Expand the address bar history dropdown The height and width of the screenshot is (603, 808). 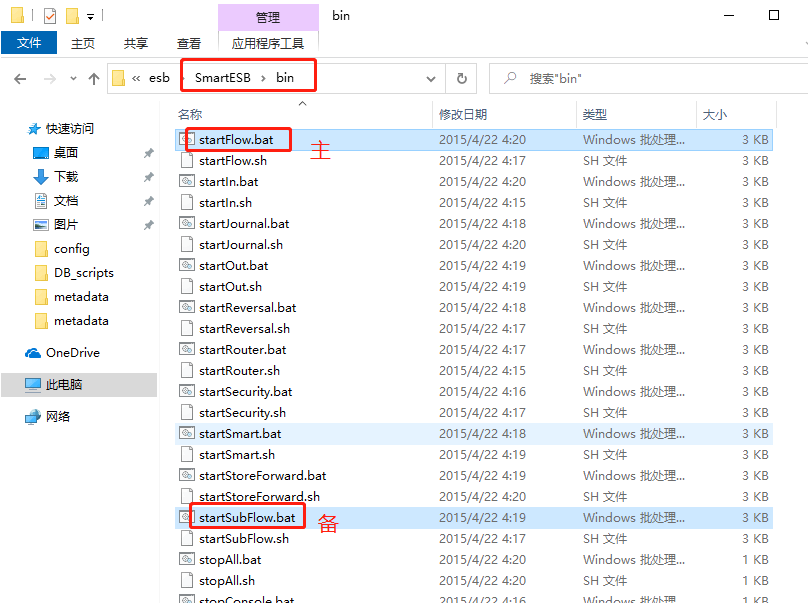[x=432, y=78]
